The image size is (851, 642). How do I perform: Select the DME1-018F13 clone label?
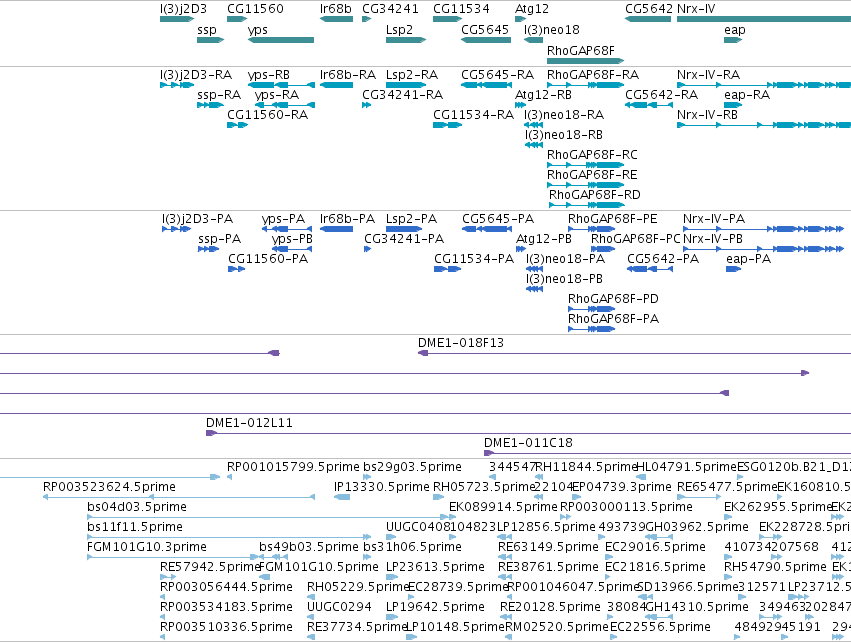(461, 343)
